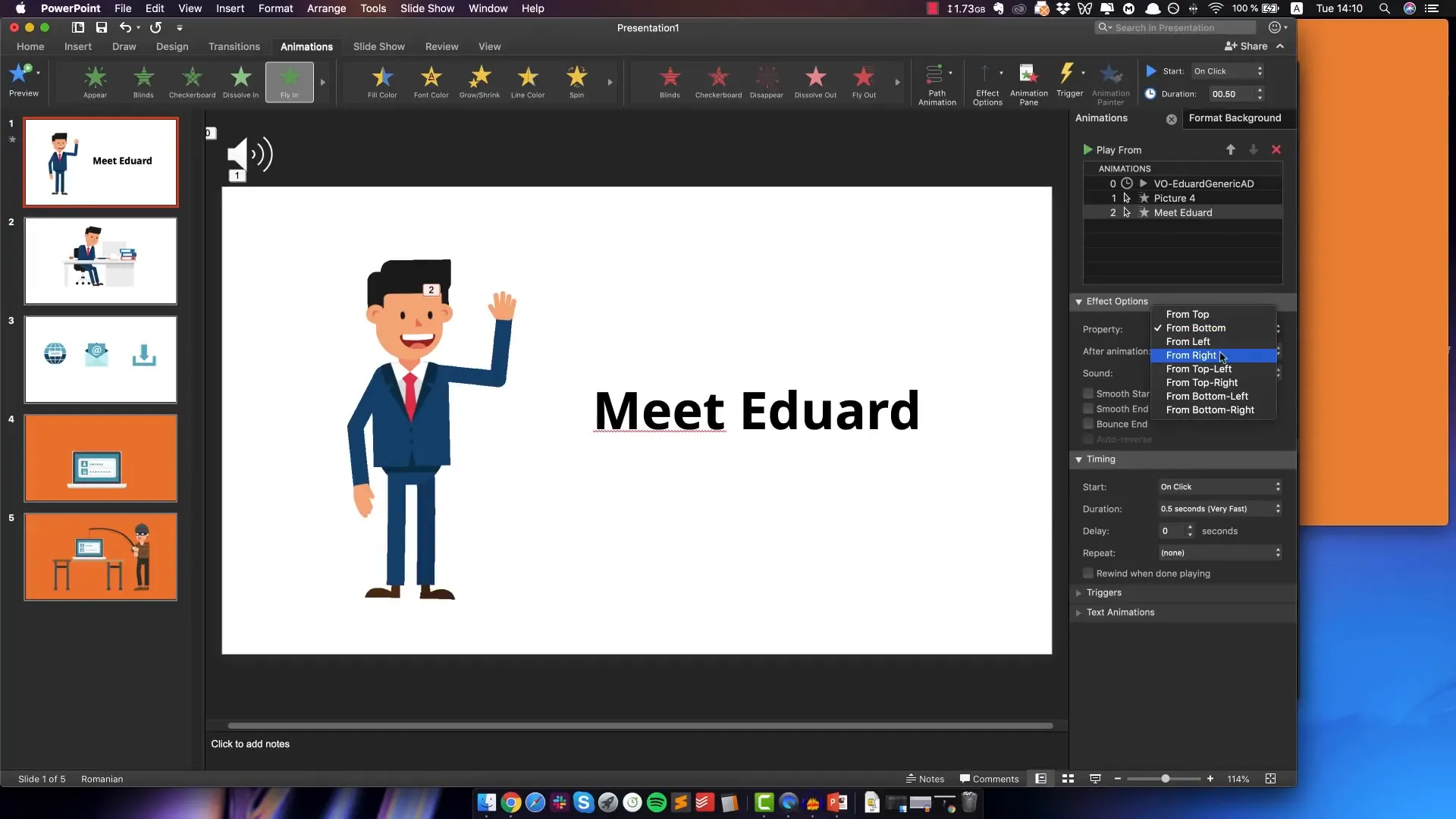
Task: Open the Effect Options ribbon button
Action: (x=987, y=83)
